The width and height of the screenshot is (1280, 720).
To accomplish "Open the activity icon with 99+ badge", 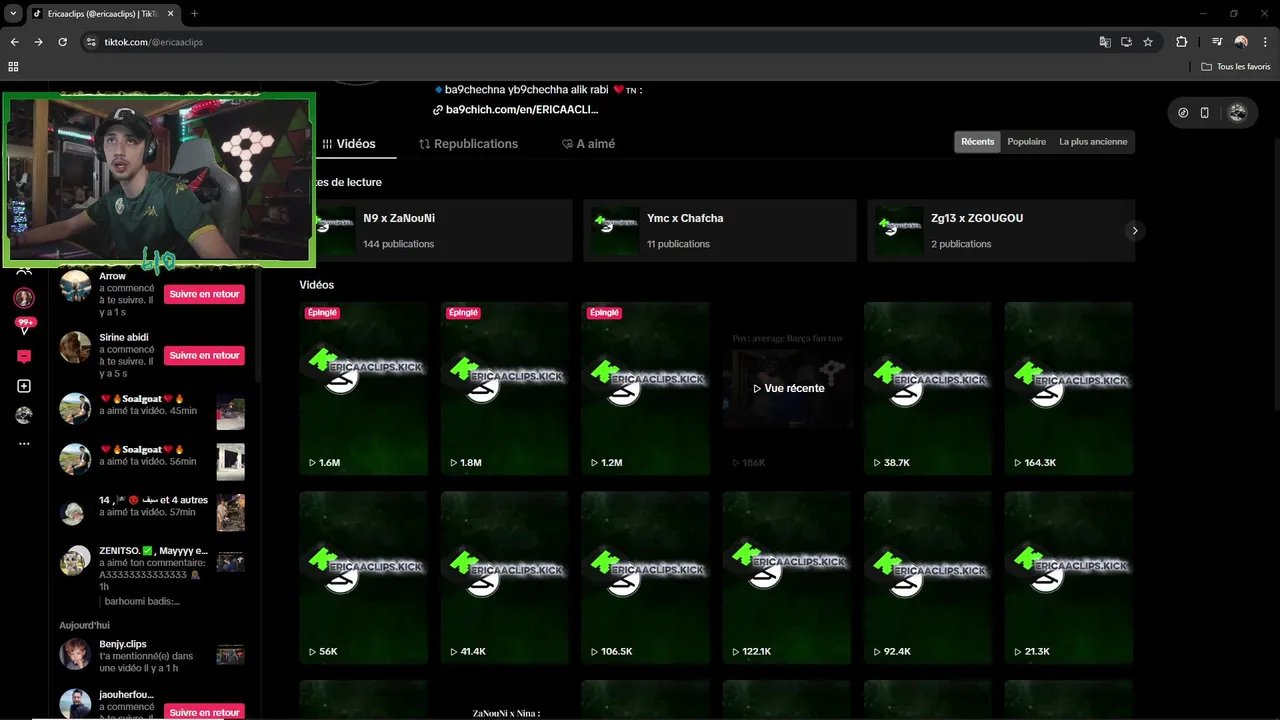I will pos(24,326).
